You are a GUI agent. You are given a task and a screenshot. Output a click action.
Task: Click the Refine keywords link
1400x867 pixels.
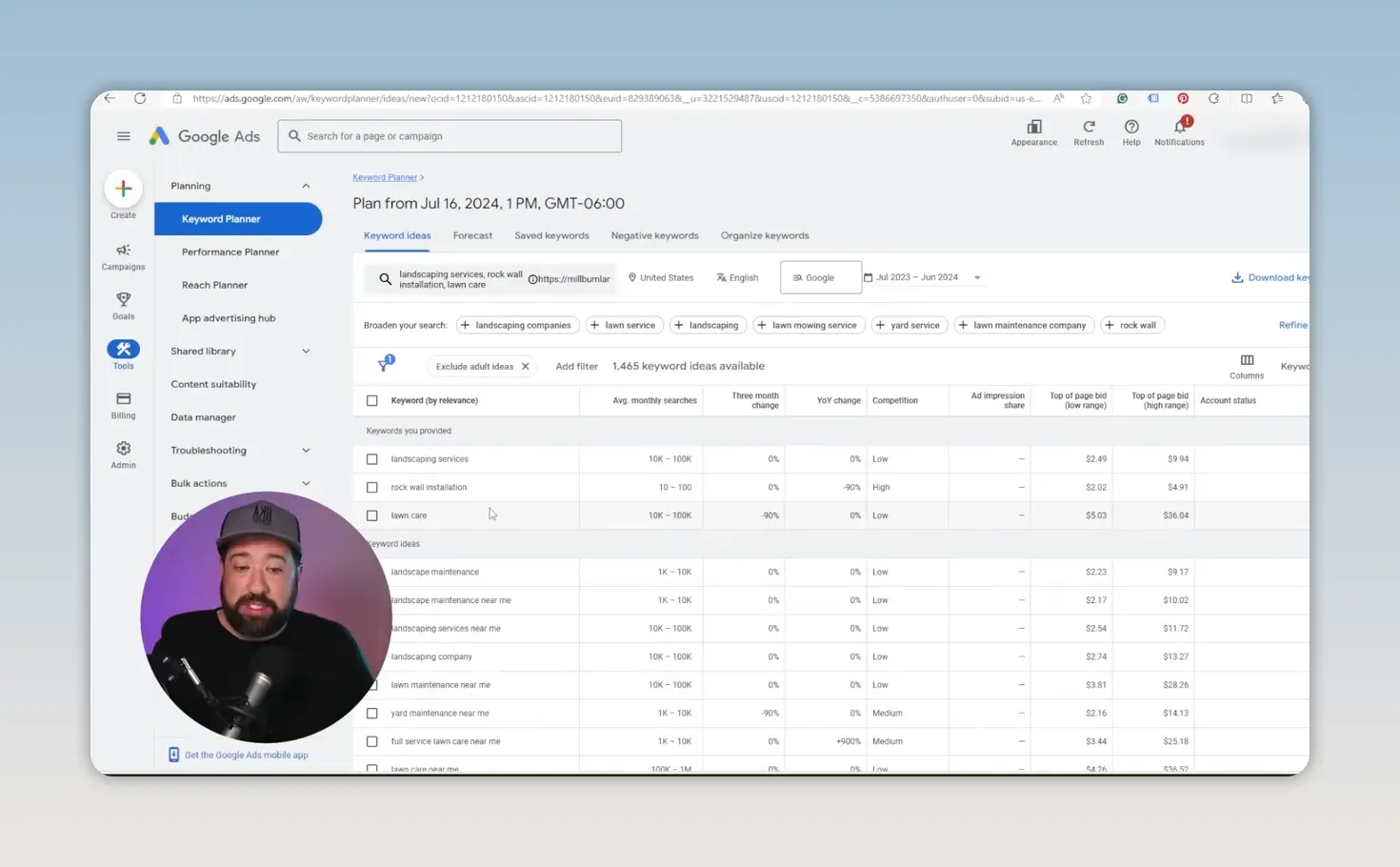[1293, 325]
